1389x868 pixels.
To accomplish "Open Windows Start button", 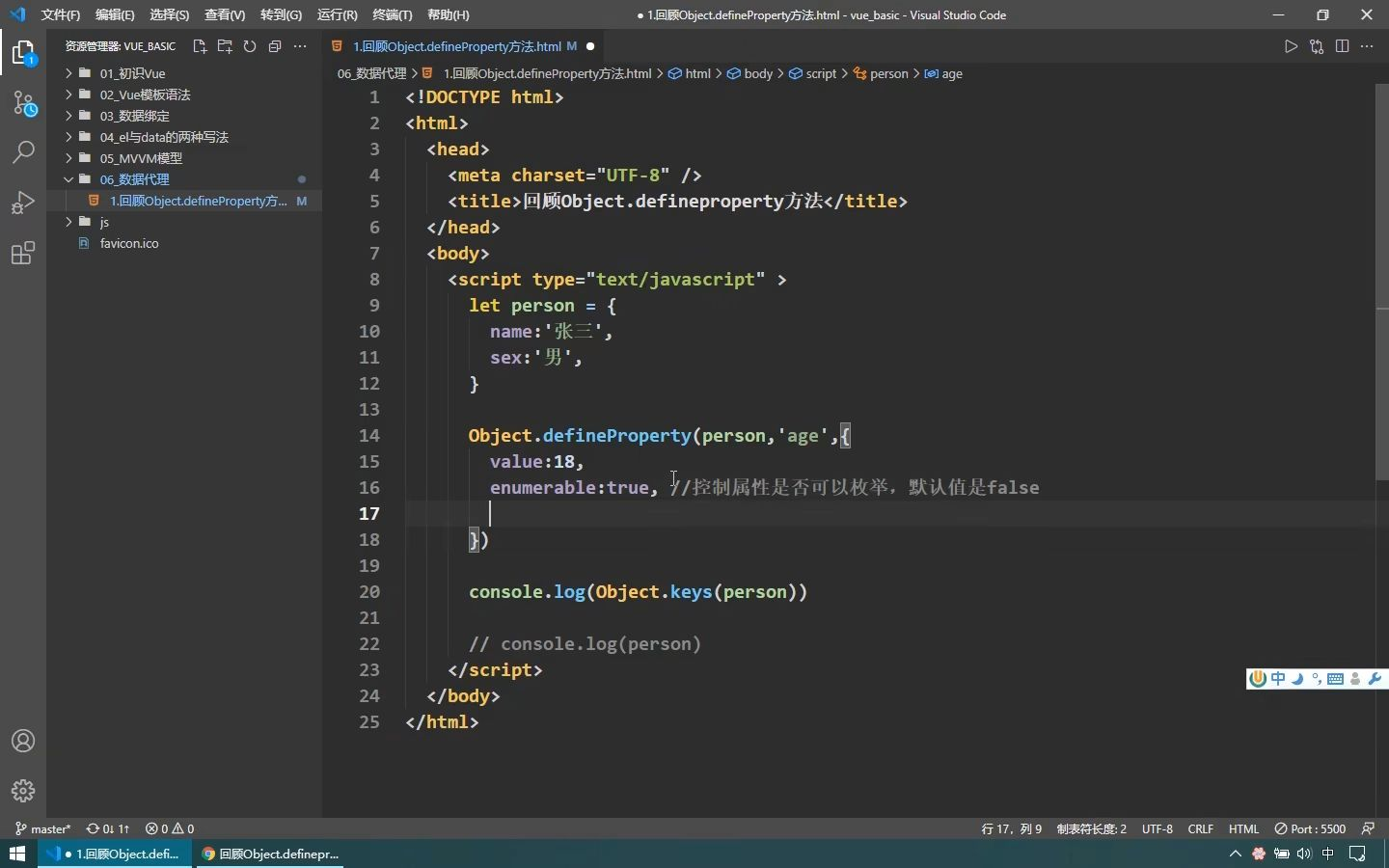I will pyautogui.click(x=17, y=854).
